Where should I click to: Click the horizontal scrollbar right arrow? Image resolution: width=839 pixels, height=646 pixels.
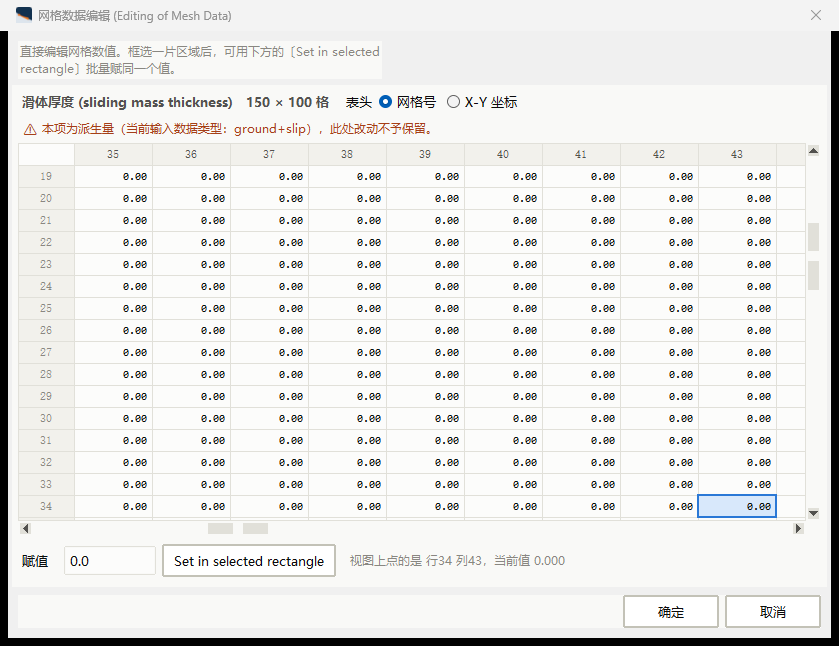798,528
